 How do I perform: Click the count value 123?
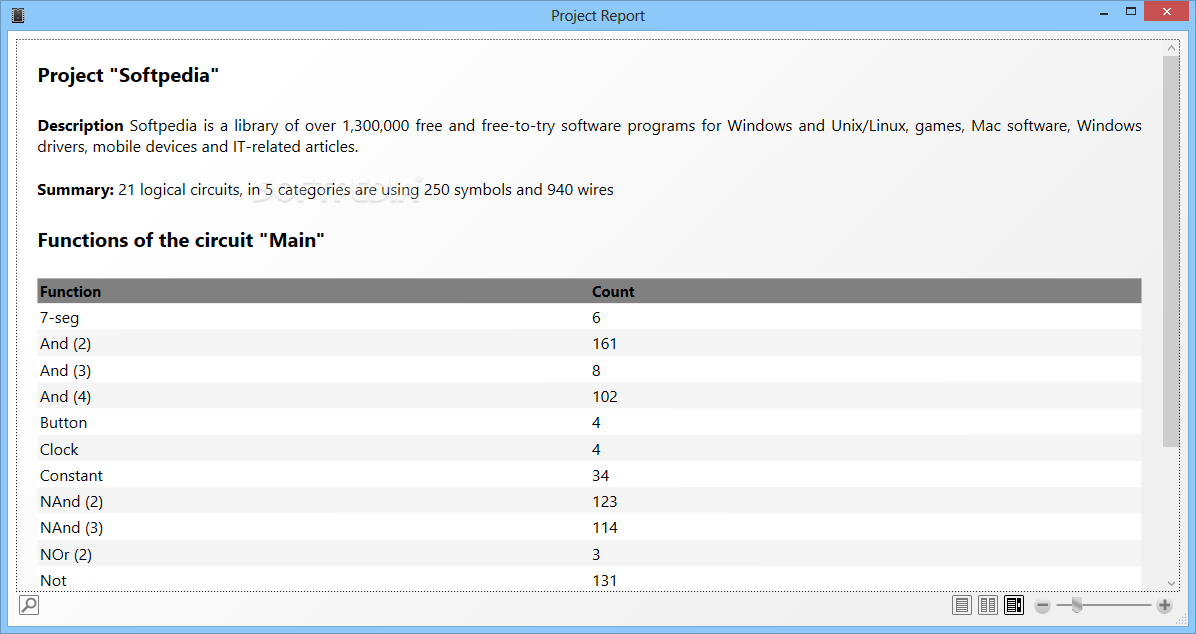(x=605, y=501)
